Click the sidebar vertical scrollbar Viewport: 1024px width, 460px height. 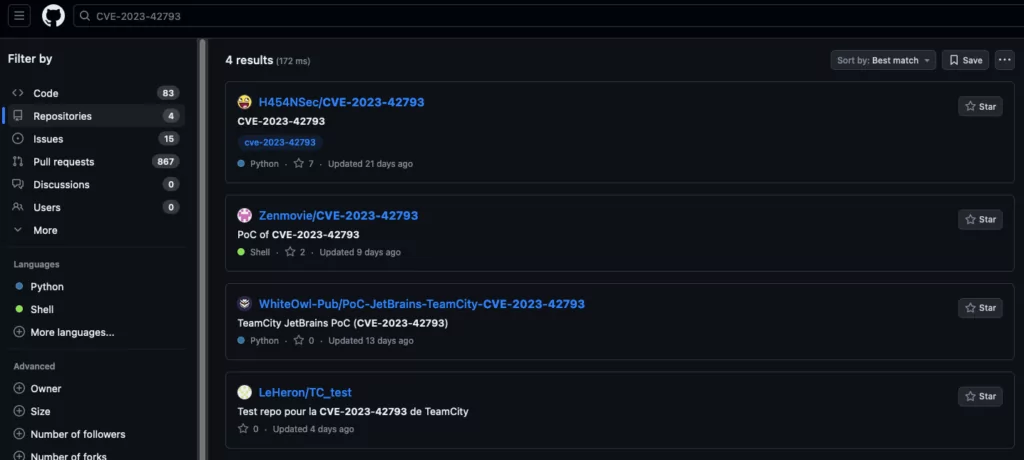tap(202, 248)
